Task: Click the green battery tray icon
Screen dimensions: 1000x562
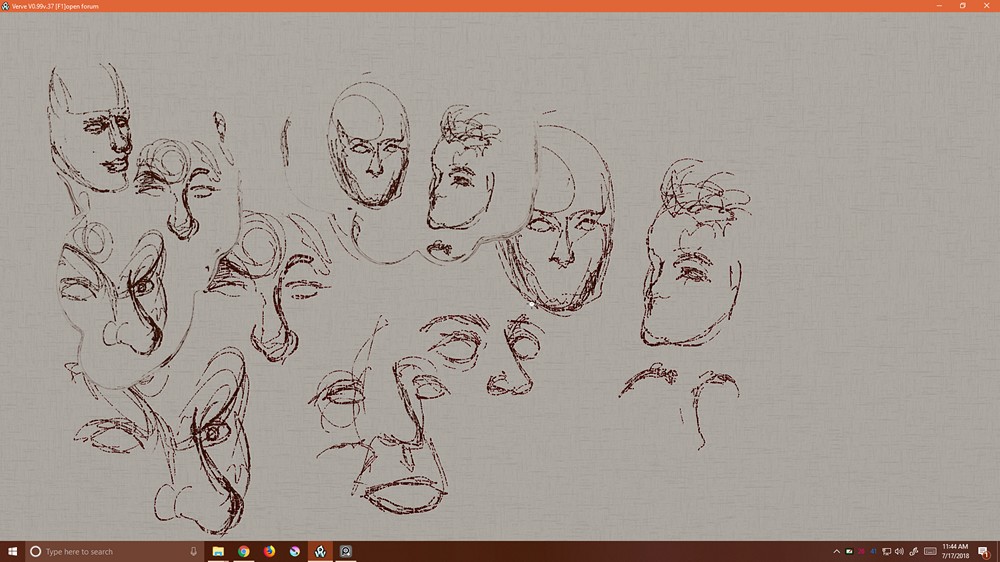Action: pos(849,551)
